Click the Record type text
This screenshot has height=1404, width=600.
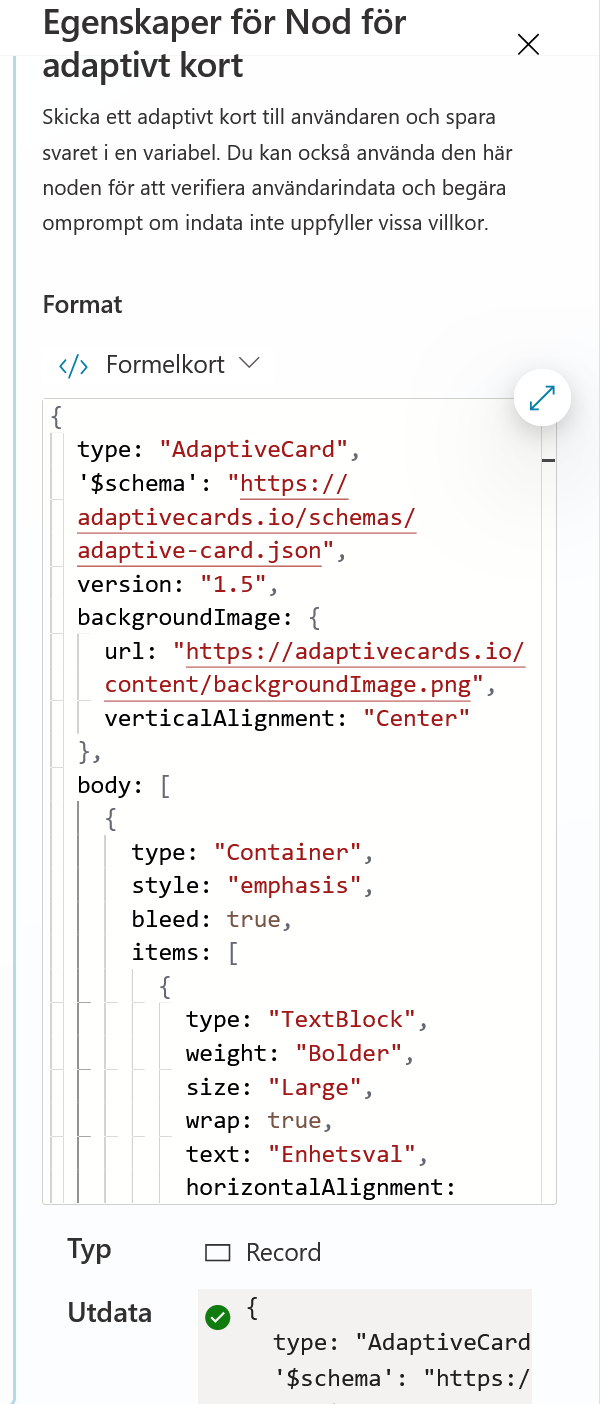(284, 1253)
